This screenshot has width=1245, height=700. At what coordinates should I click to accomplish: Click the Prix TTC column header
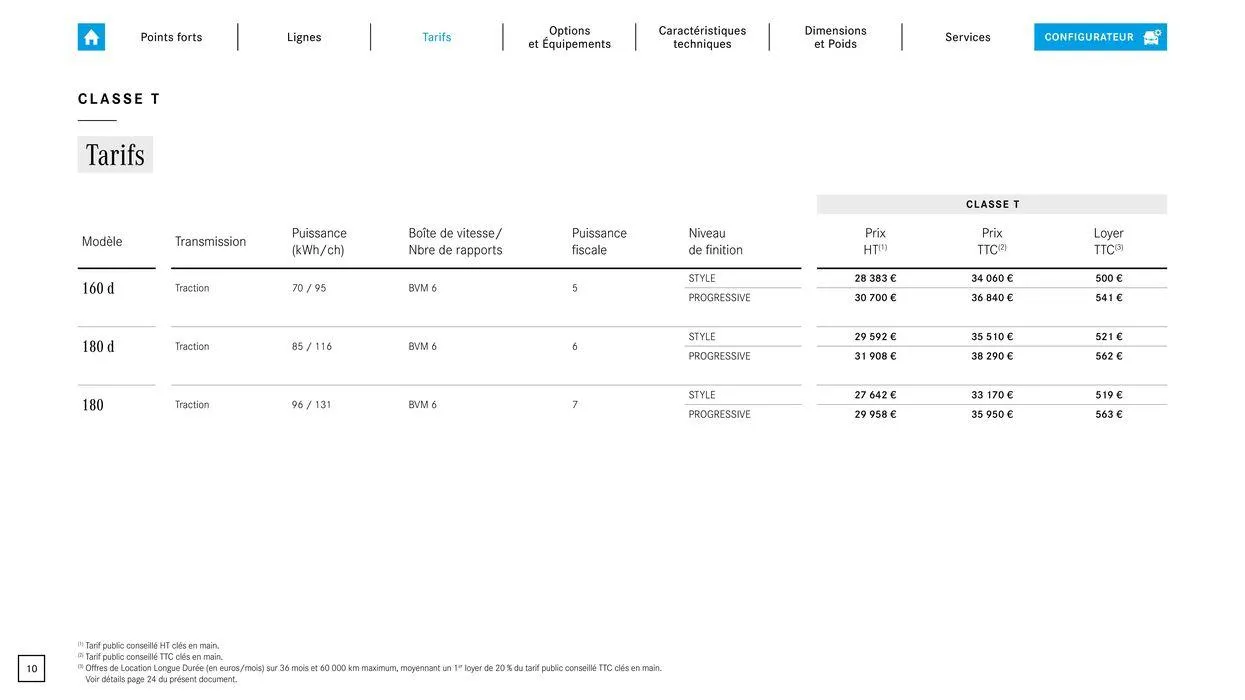[x=991, y=241]
